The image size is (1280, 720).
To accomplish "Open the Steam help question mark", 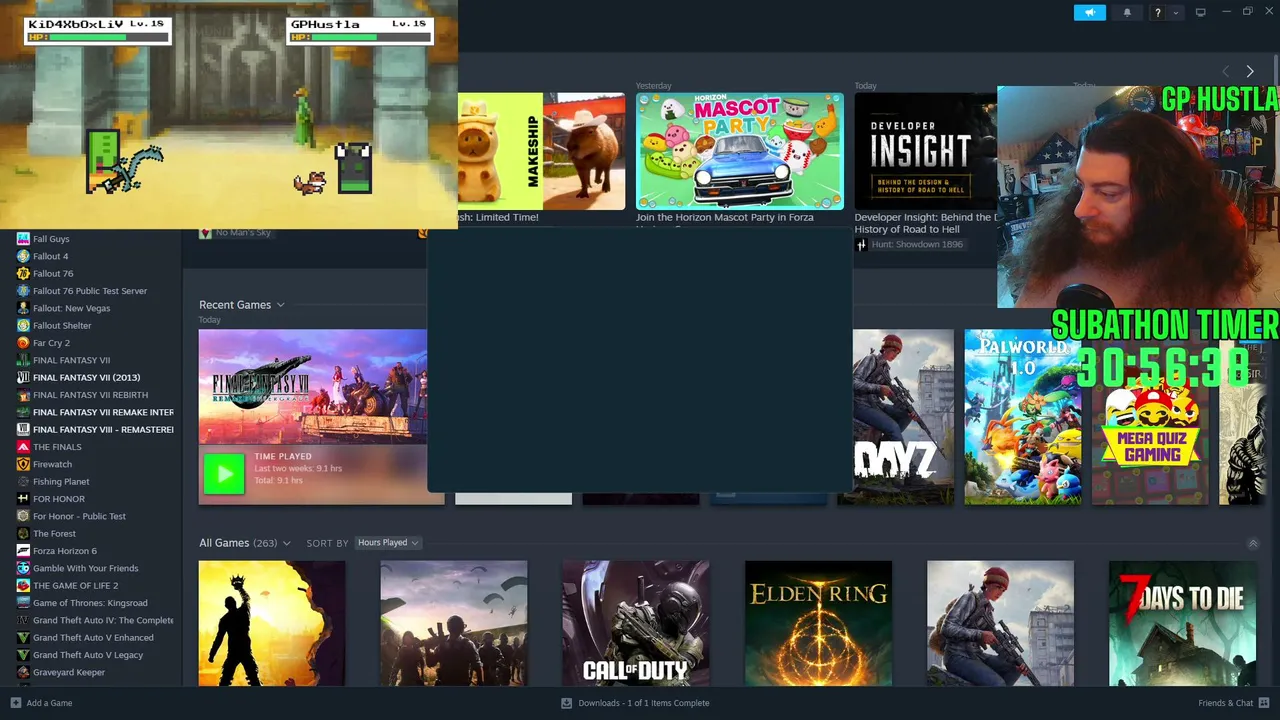I will (1157, 12).
